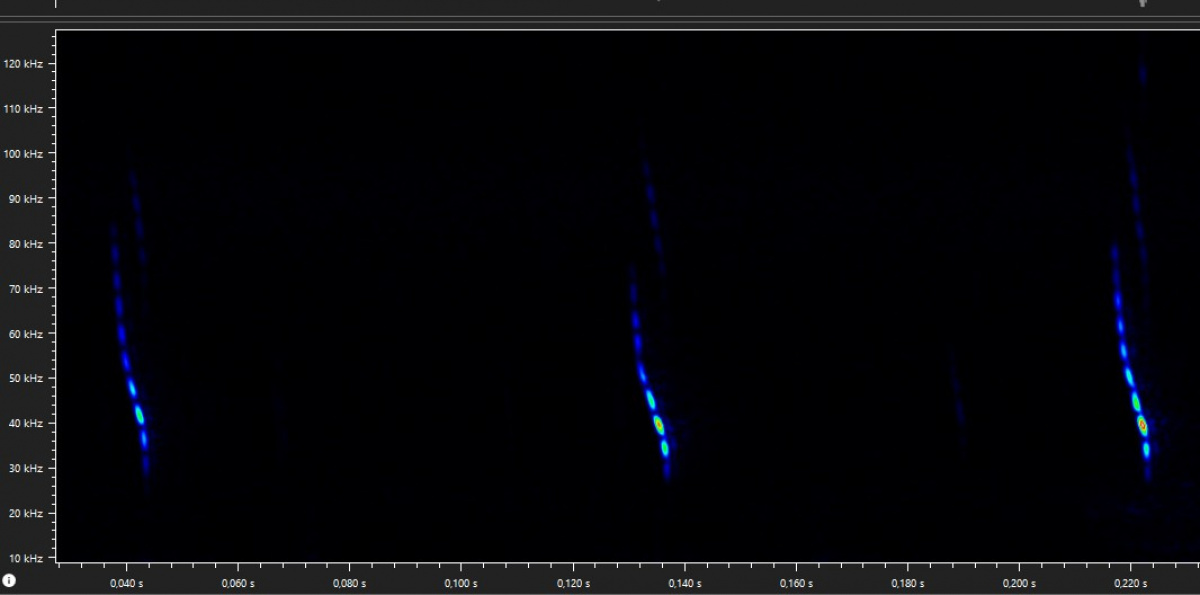Click the 100 kHz frequency axis label
The height and width of the screenshot is (595, 1200).
click(x=26, y=154)
